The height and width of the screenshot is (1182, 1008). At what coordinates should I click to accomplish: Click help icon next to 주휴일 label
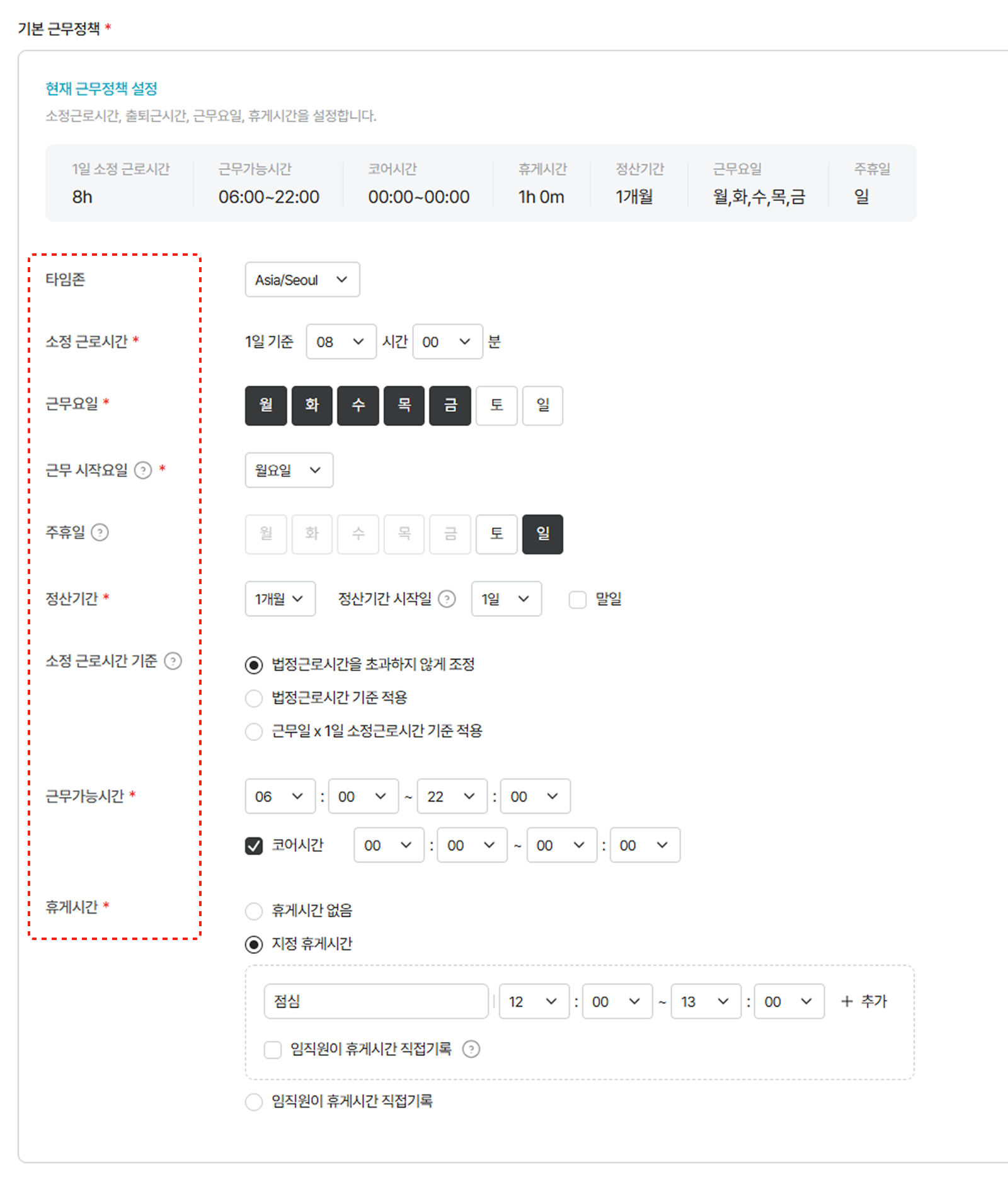coord(100,532)
